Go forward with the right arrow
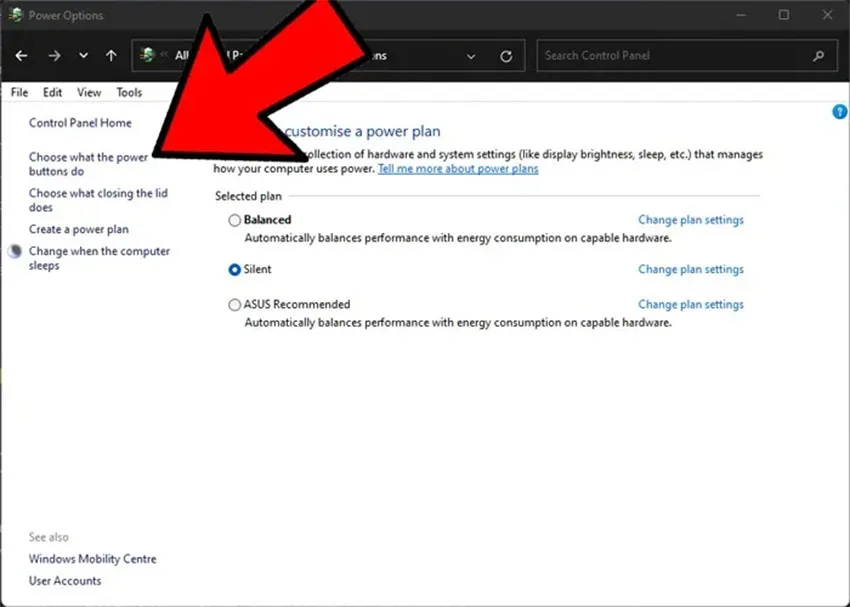This screenshot has height=607, width=850. (54, 55)
